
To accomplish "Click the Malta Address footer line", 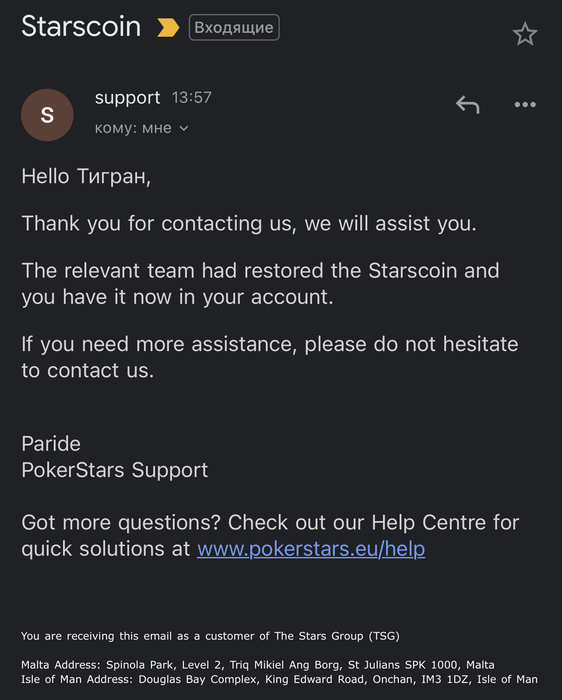I will (x=258, y=665).
